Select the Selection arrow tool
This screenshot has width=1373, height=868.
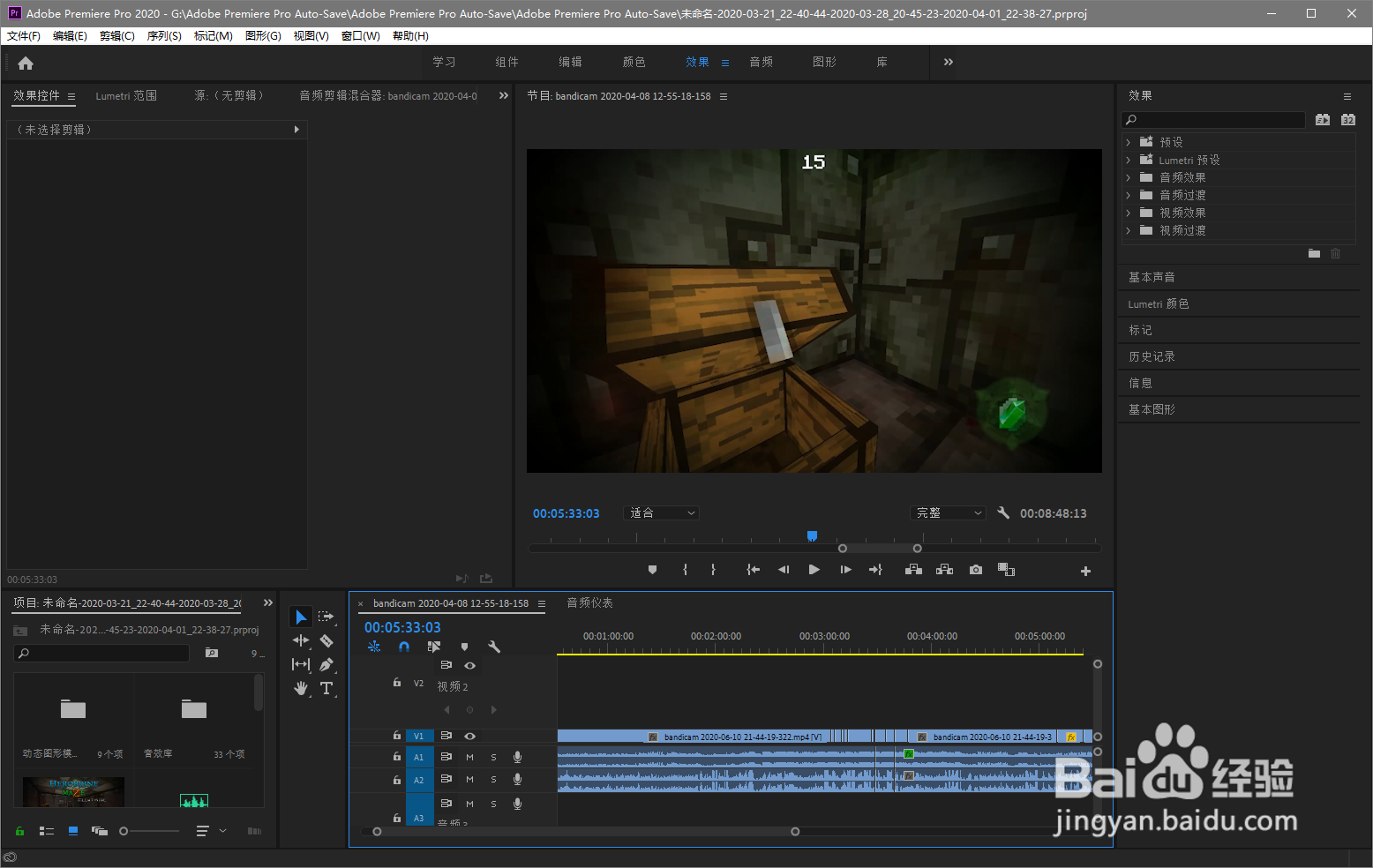tap(301, 617)
